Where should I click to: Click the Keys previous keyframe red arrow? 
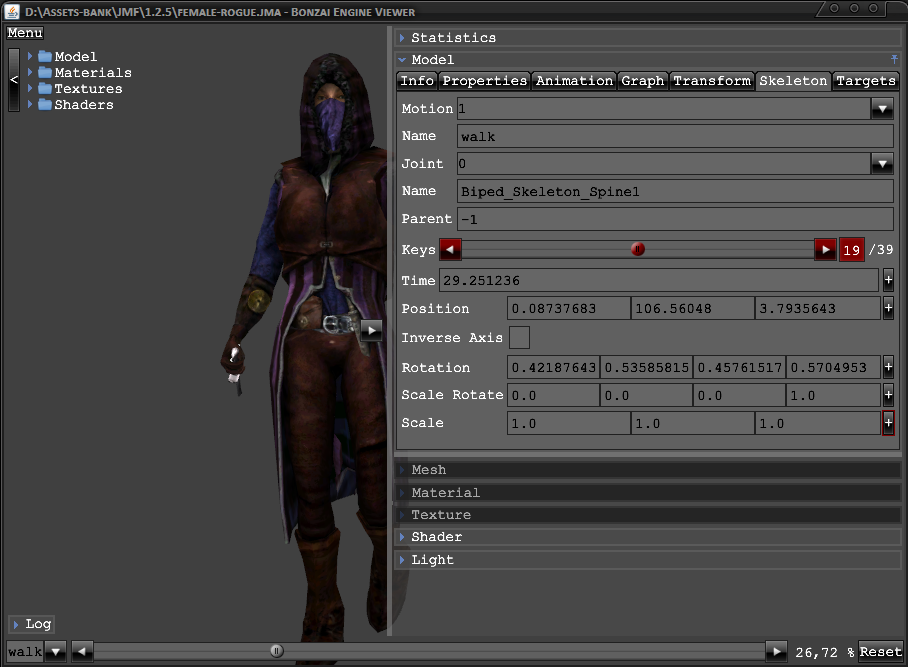coord(450,250)
